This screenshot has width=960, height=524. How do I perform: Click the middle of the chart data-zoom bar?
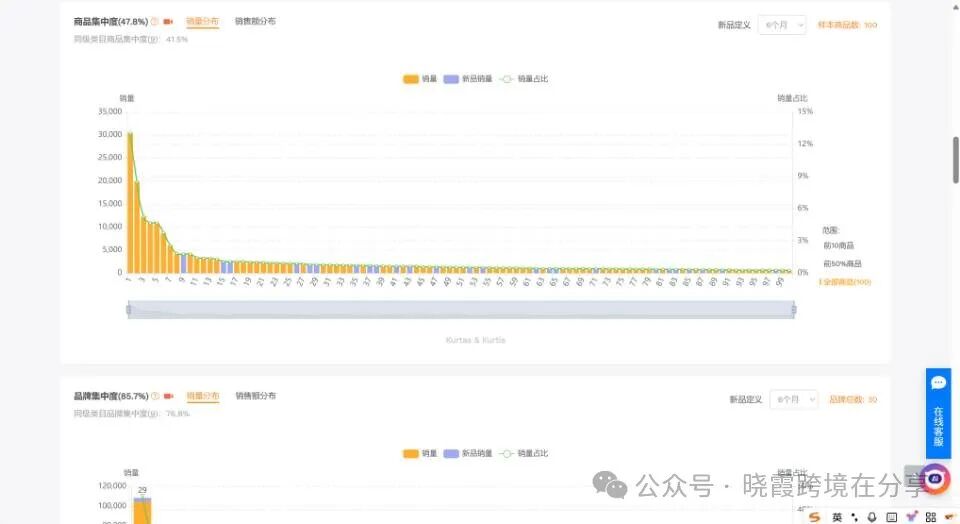(x=461, y=310)
